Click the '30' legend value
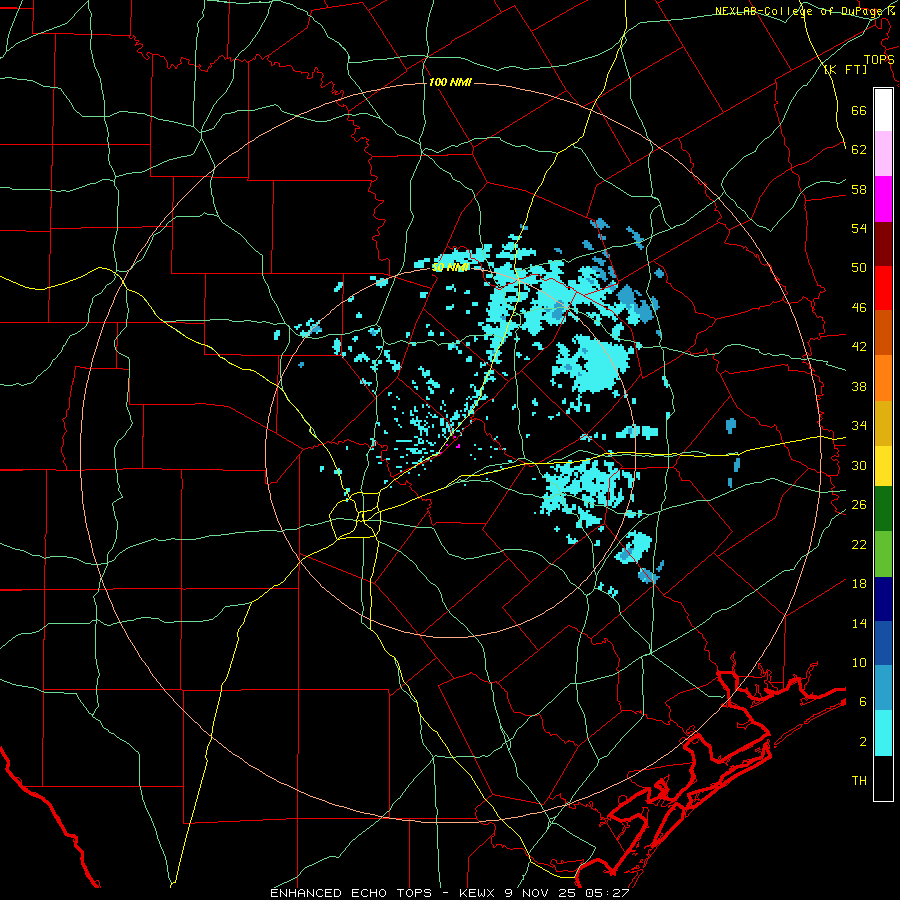The width and height of the screenshot is (900, 900). coord(859,465)
